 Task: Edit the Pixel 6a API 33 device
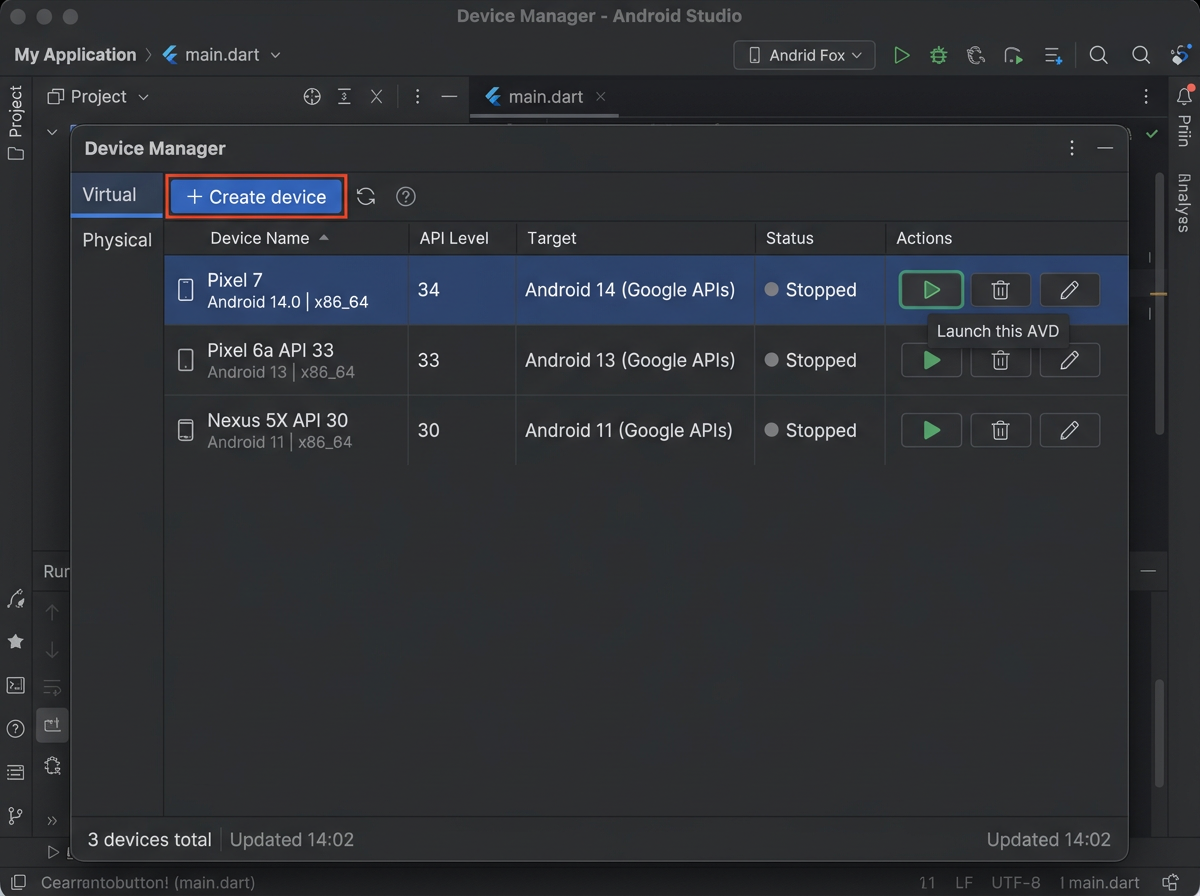[x=1069, y=360]
